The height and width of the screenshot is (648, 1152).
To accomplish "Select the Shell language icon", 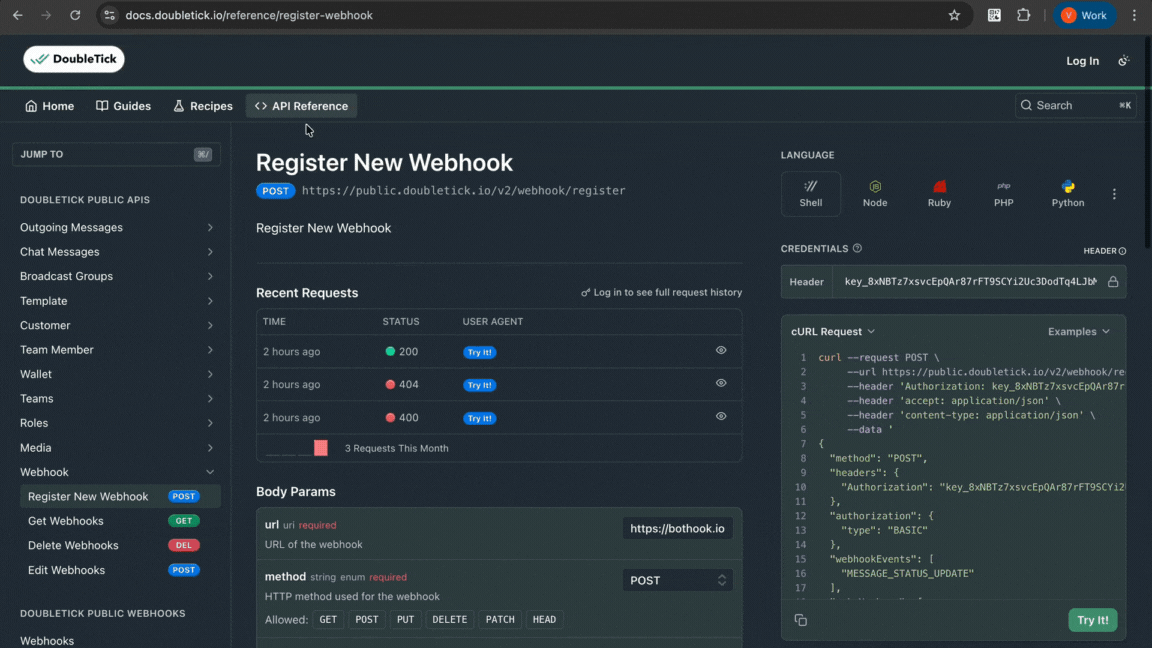I will (811, 193).
